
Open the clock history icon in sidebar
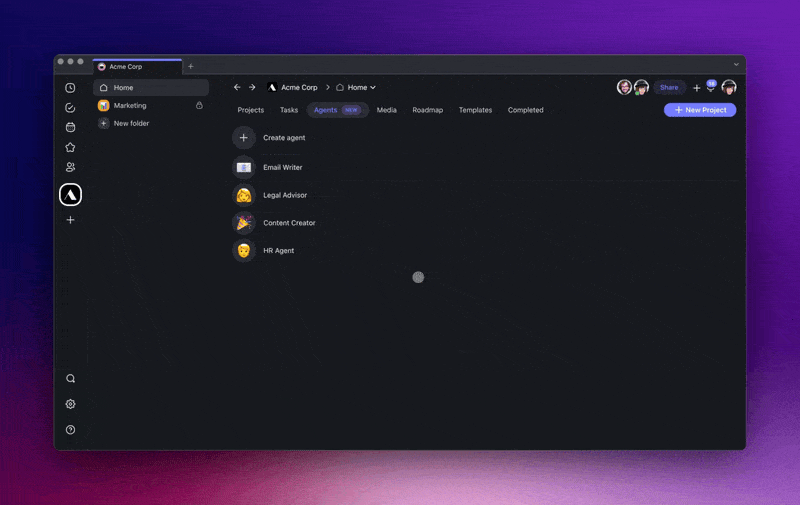70,88
